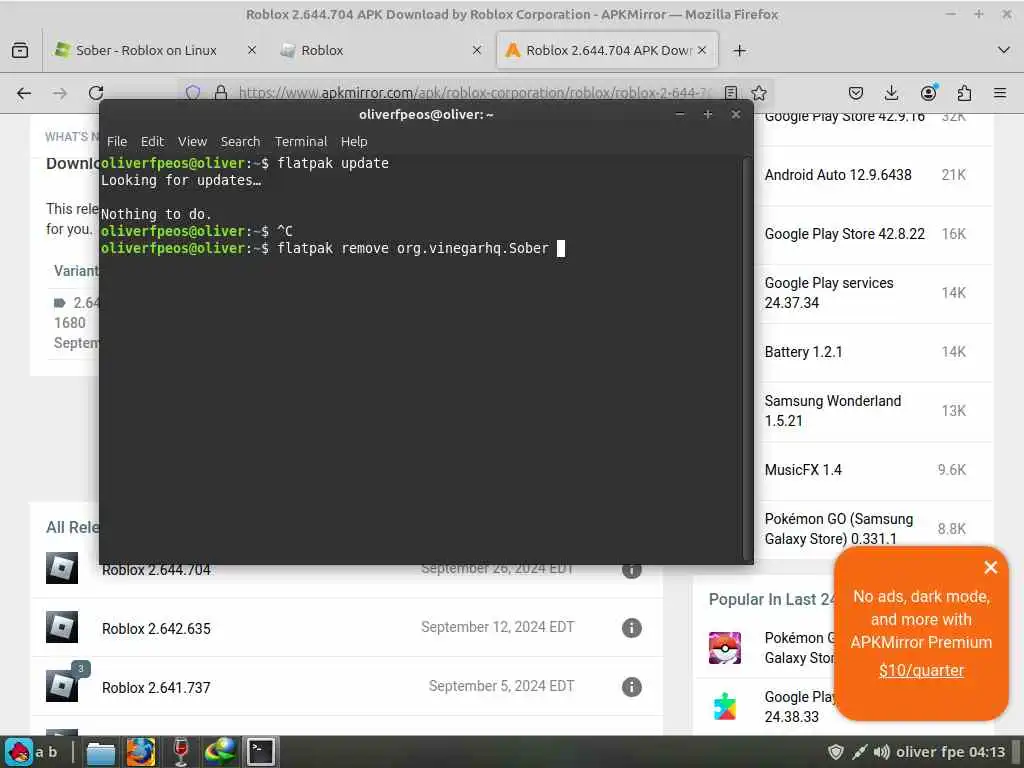Screen dimensions: 1024x768
Task: Open the Firefox downloads panel
Action: click(891, 93)
